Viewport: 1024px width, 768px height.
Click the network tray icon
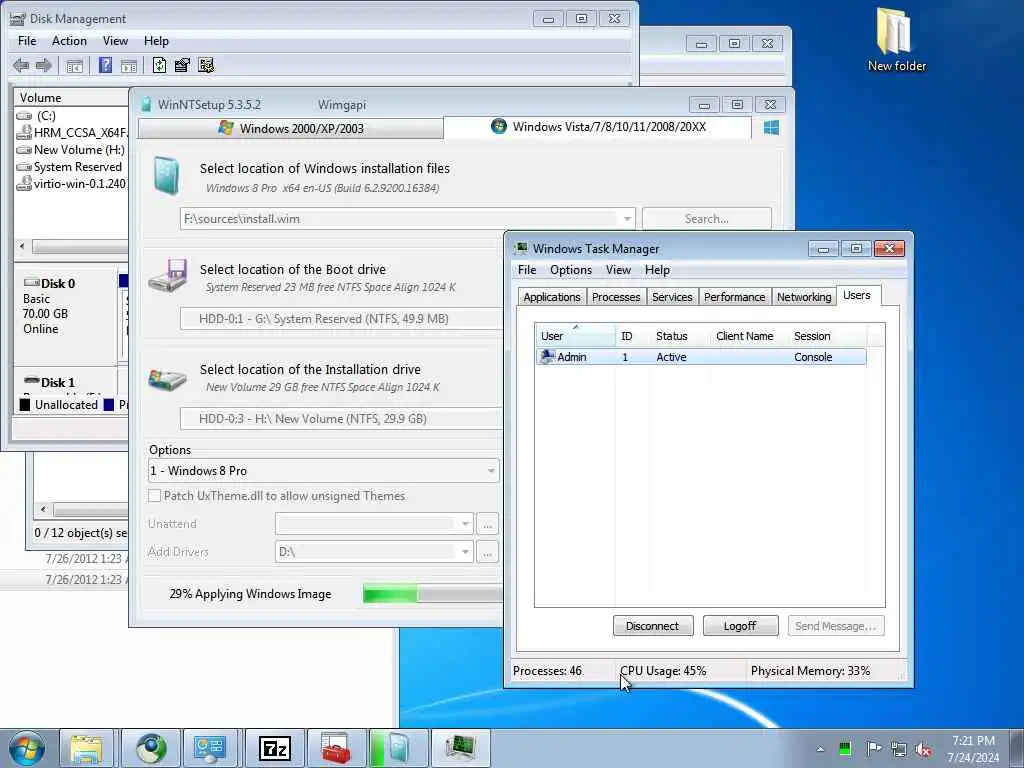899,749
